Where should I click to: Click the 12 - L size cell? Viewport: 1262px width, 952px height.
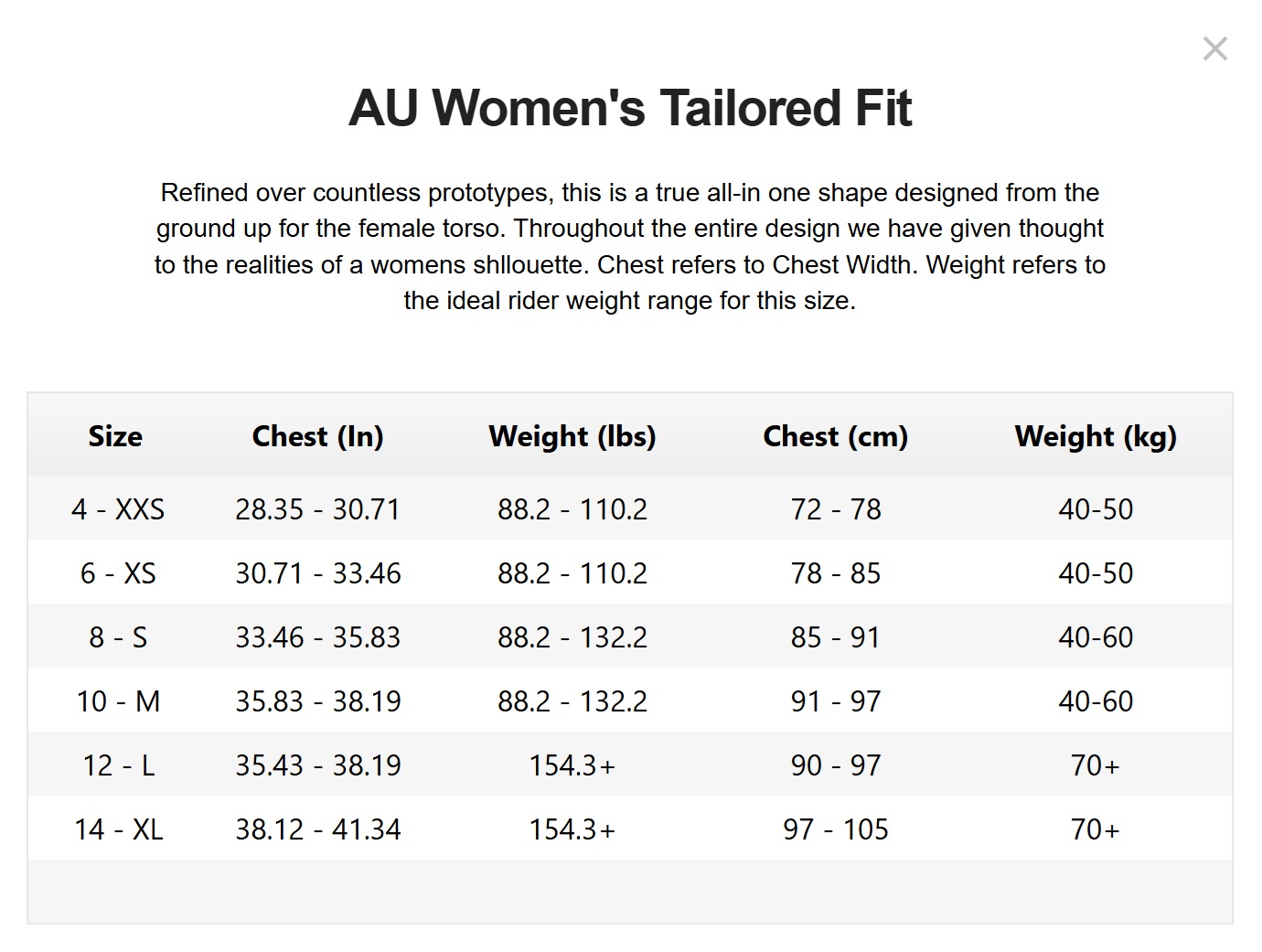[x=118, y=765]
